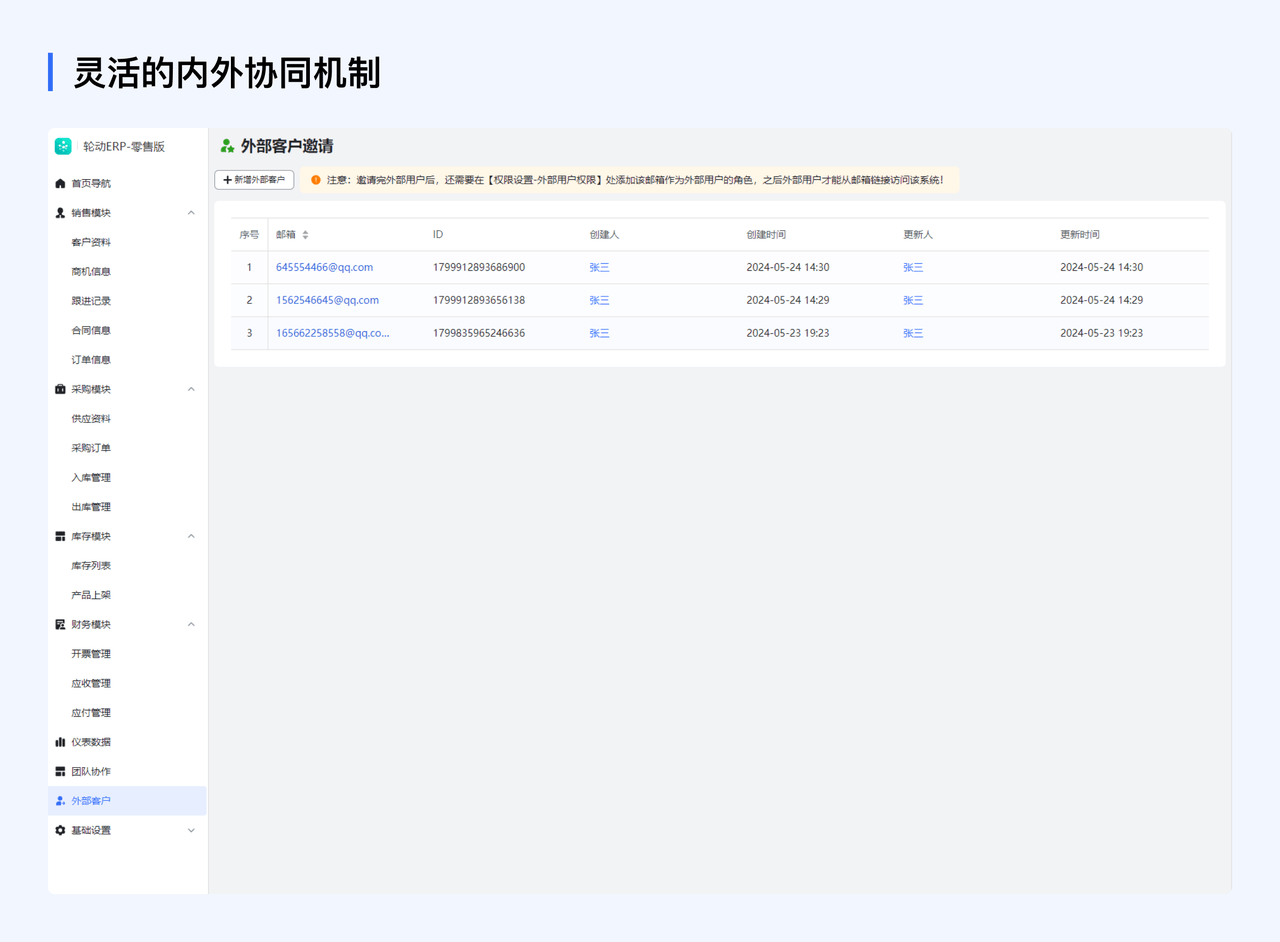This screenshot has height=942, width=1280.
Task: Click the briefcase icon beside 采购模块
Action: pos(60,389)
